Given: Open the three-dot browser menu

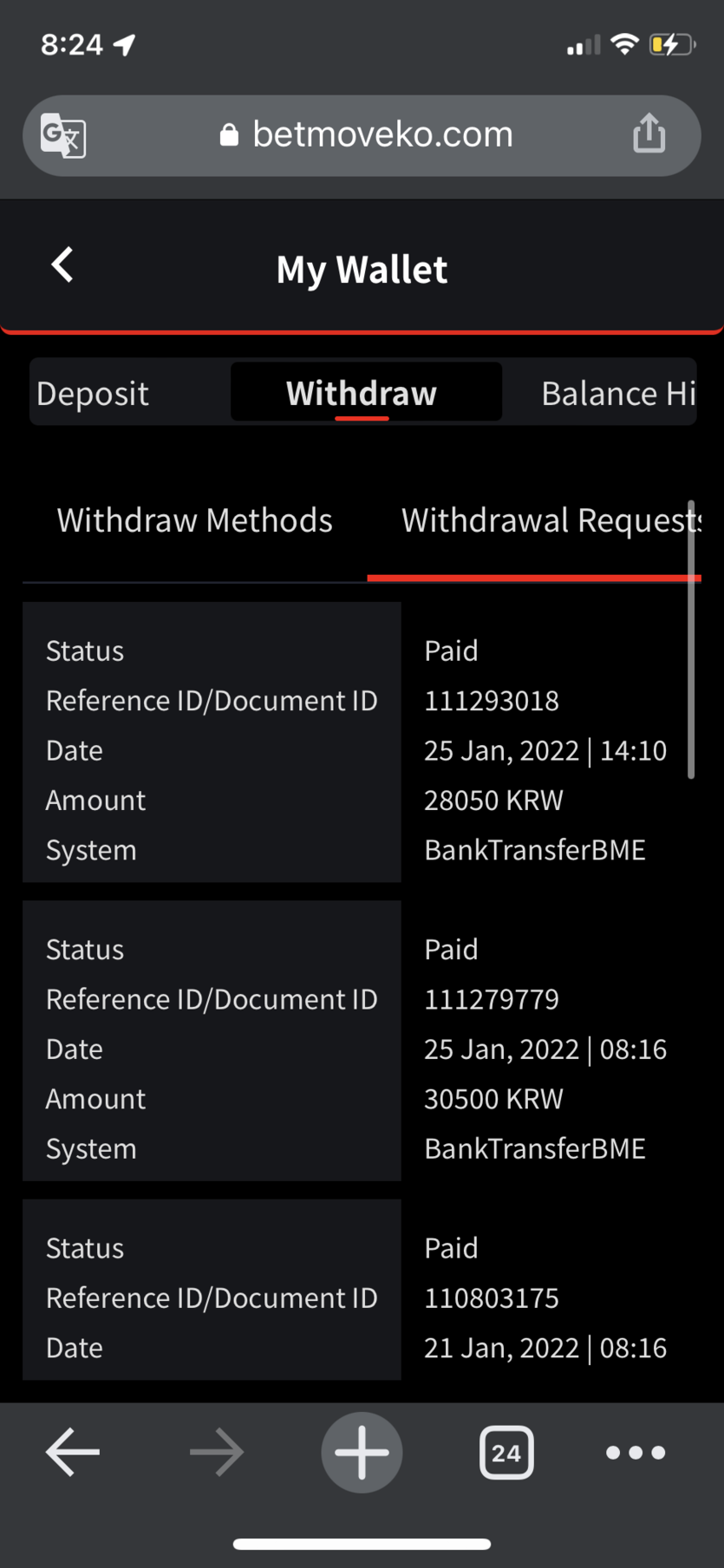Looking at the screenshot, I should pos(636,1453).
